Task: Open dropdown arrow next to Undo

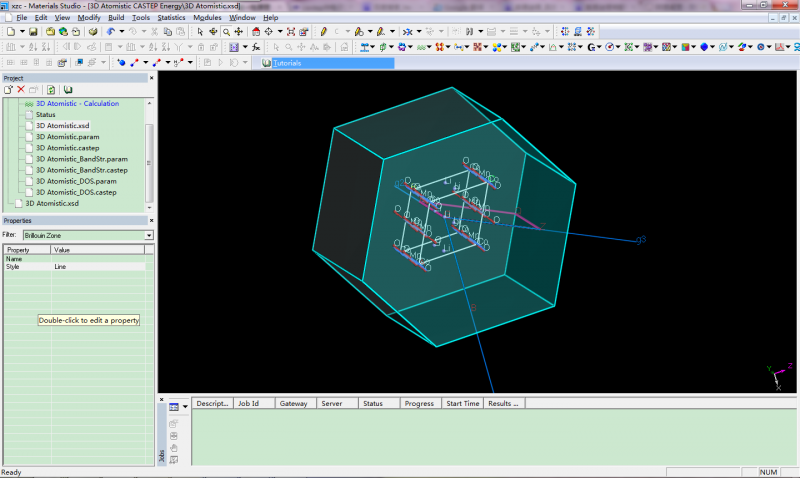Action: tap(120, 32)
